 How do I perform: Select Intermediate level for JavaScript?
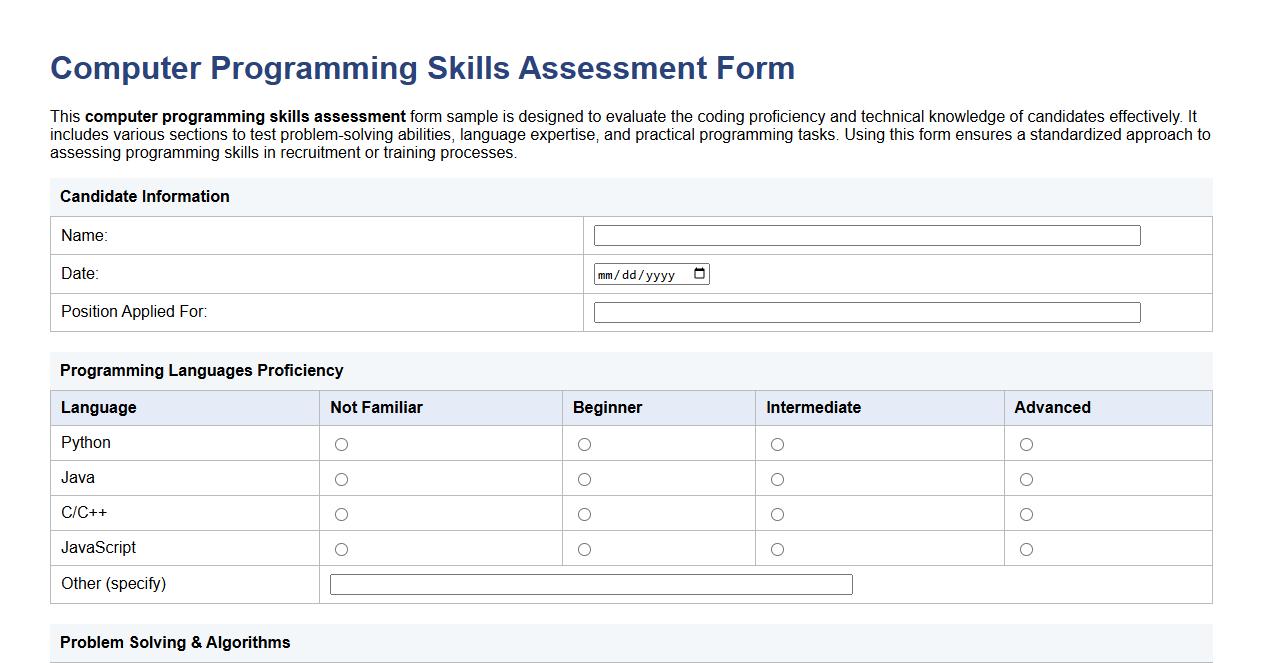point(777,548)
